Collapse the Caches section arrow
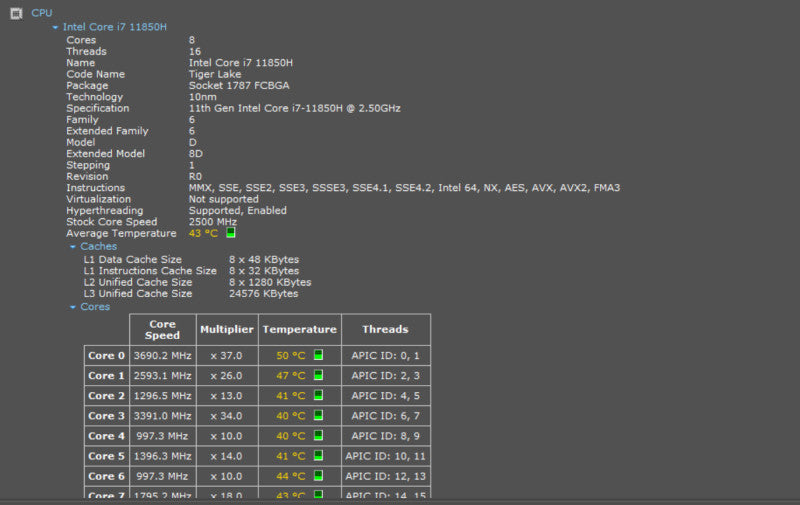Image resolution: width=800 pixels, height=505 pixels. (72, 247)
